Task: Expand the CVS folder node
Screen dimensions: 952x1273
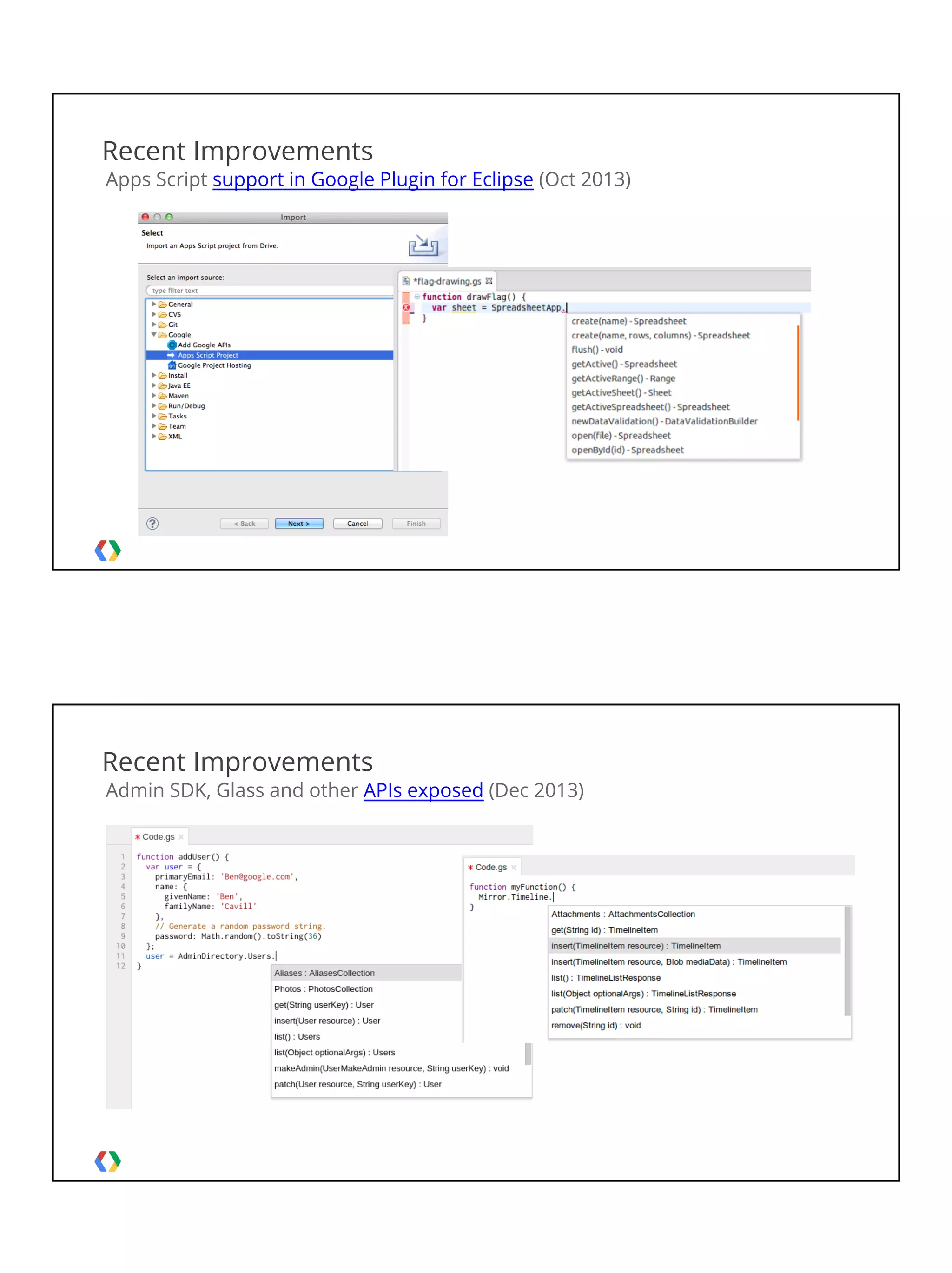Action: click(153, 314)
